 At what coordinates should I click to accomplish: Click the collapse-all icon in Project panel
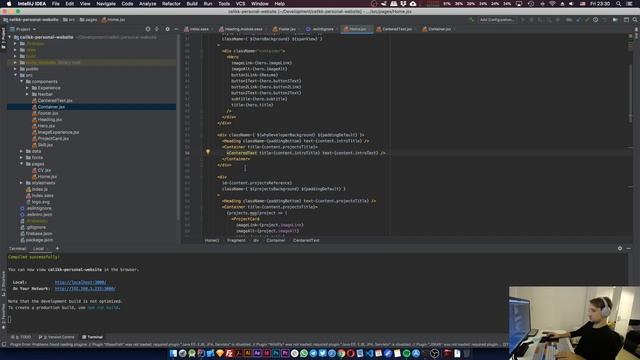(157, 29)
